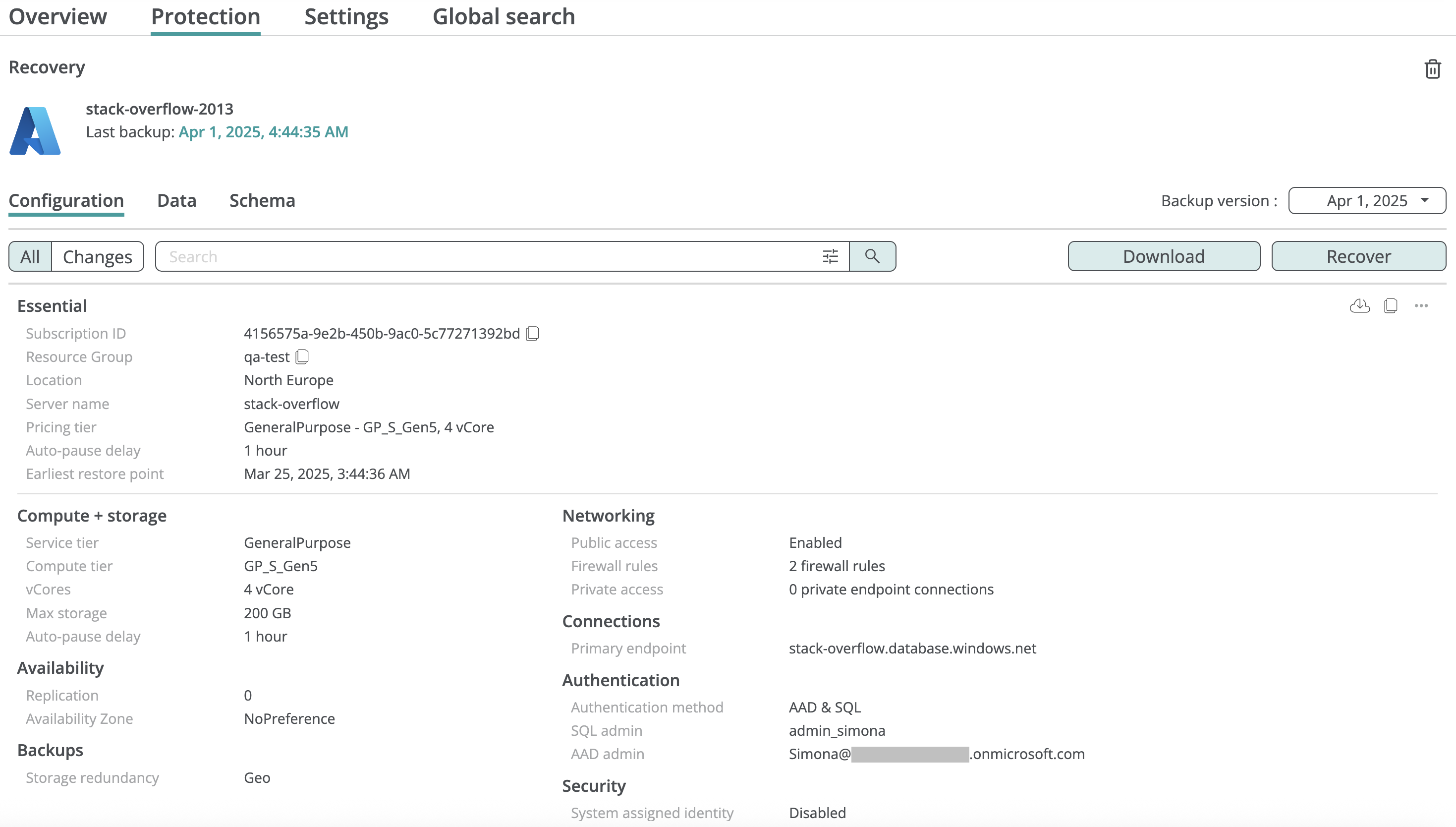Select the Protection tab
This screenshot has height=827, width=1456.
pos(206,16)
